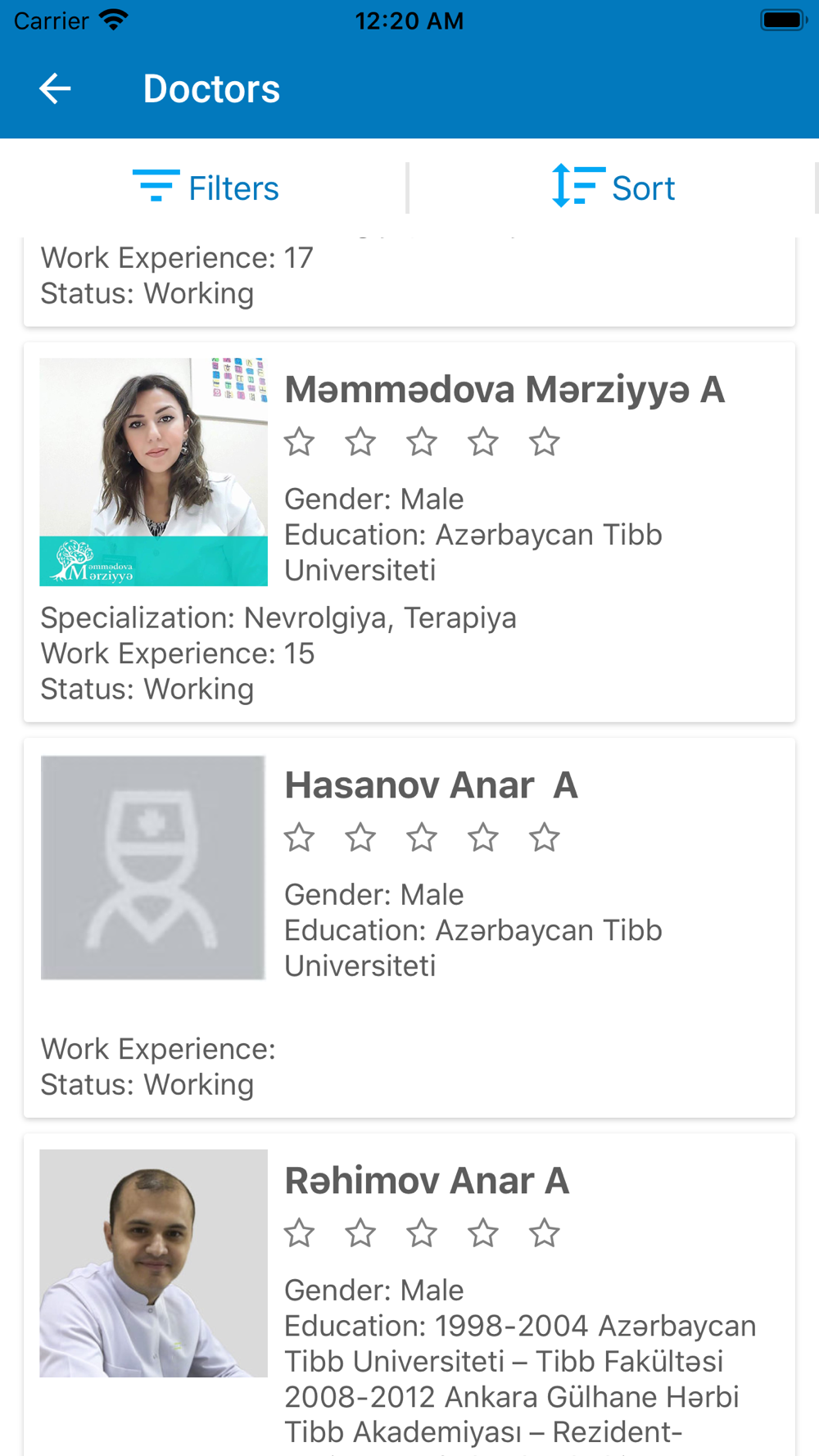Image resolution: width=819 pixels, height=1456 pixels.
Task: Rate Məmmədova Mərziyyə with fifth star
Action: 544,442
